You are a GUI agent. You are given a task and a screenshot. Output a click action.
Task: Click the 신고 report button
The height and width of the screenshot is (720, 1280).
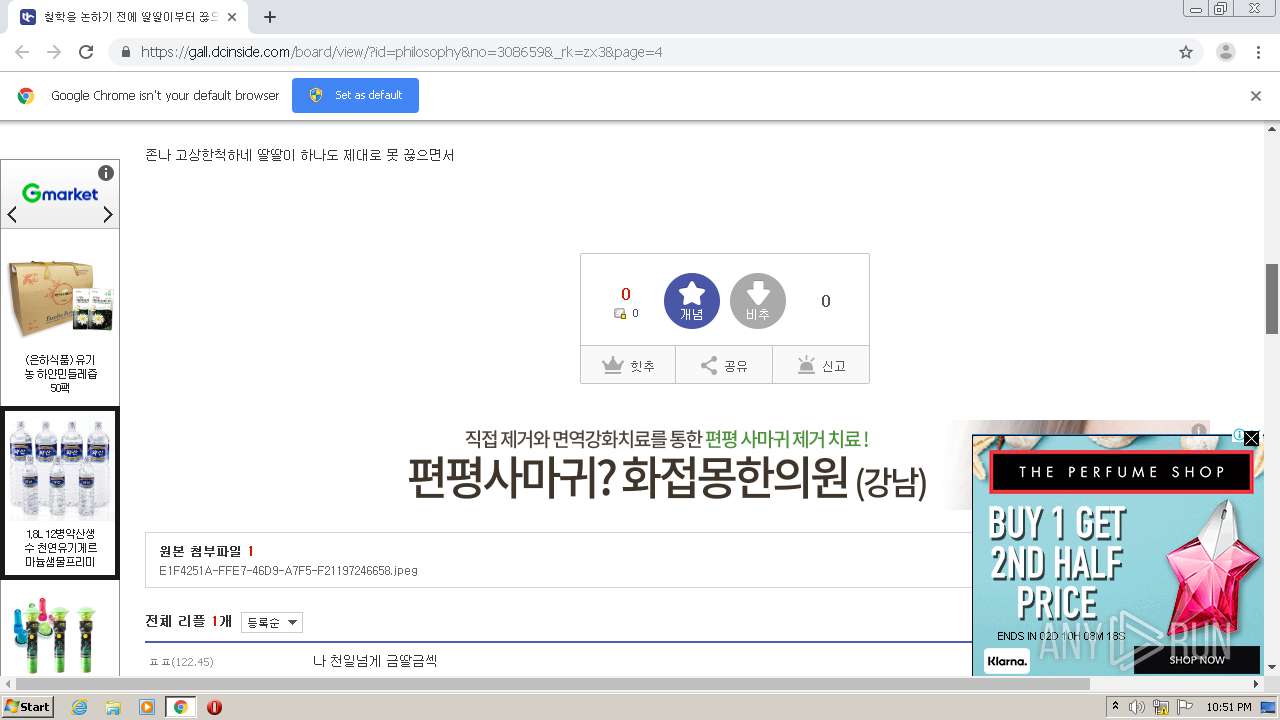tap(821, 365)
